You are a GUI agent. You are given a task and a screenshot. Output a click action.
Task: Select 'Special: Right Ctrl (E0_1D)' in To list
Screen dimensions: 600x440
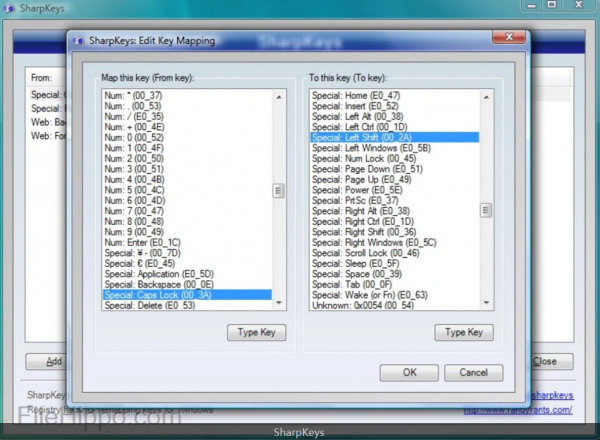click(x=395, y=222)
